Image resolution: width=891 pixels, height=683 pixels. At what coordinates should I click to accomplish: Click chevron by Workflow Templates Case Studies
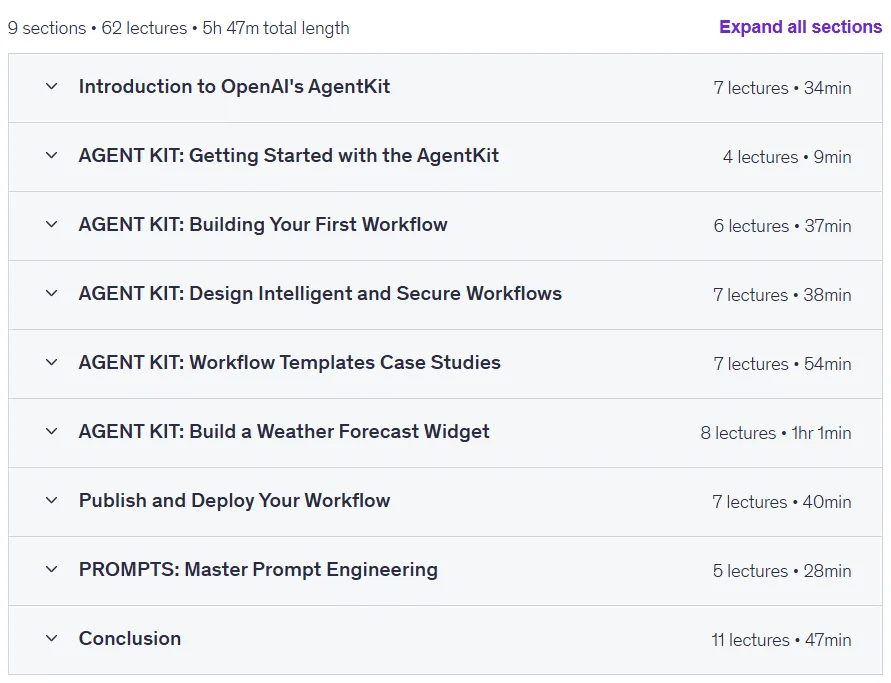click(x=51, y=362)
